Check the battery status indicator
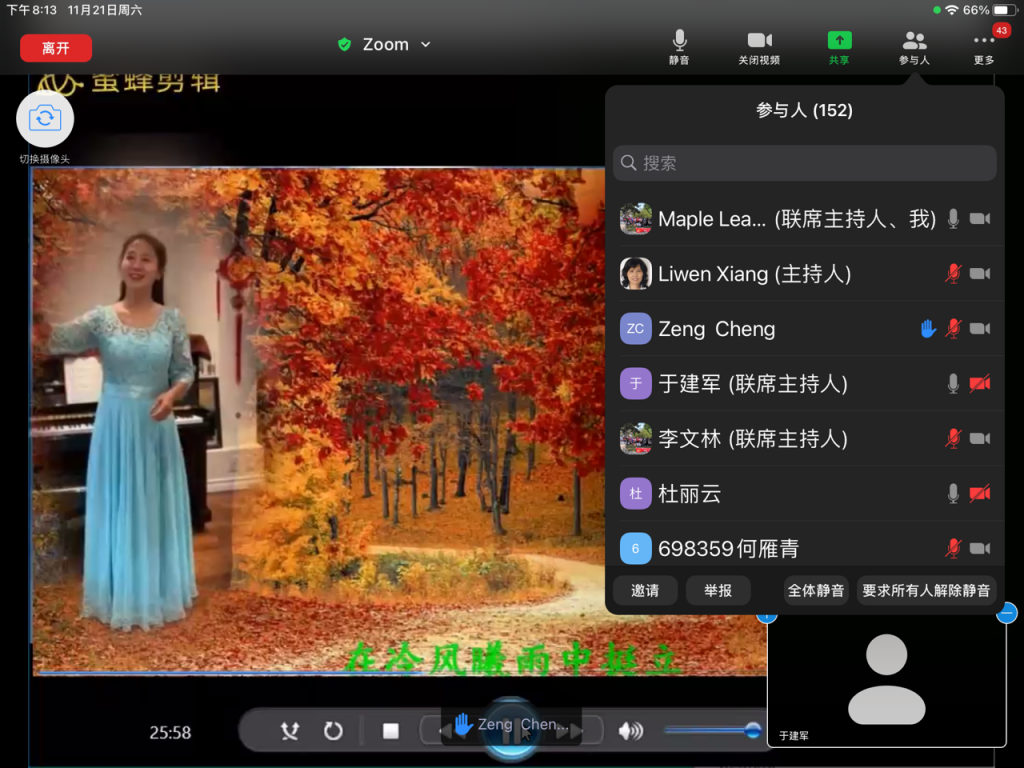This screenshot has height=768, width=1024. click(x=1004, y=10)
